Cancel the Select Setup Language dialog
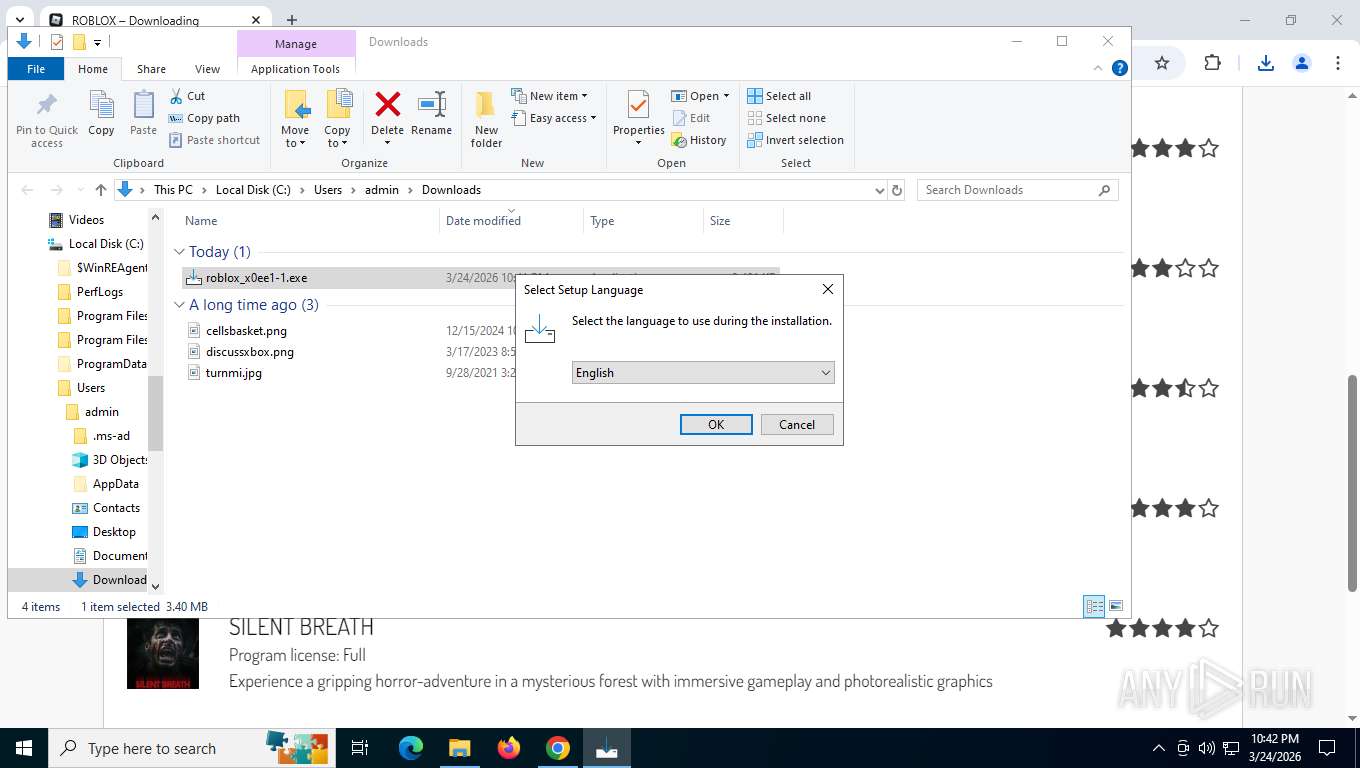The height and width of the screenshot is (768, 1360). (x=797, y=425)
